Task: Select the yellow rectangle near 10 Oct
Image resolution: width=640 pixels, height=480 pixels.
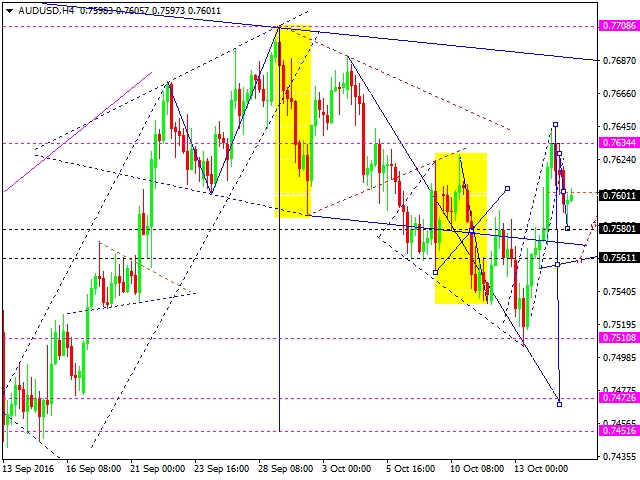Action: tap(461, 228)
